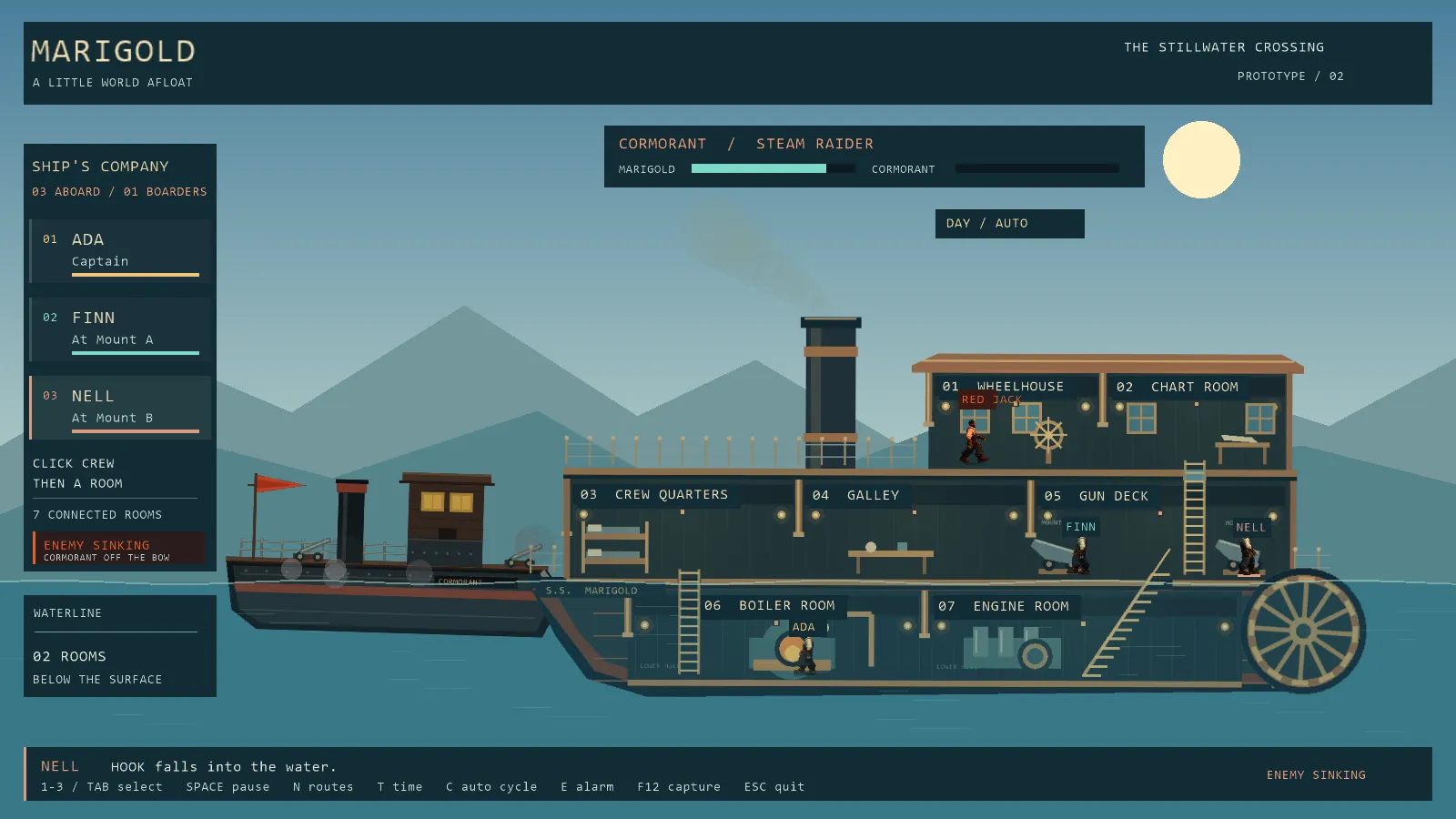Click the Cormorant's red flag
Image resolution: width=1456 pixels, height=819 pixels.
pos(279,483)
